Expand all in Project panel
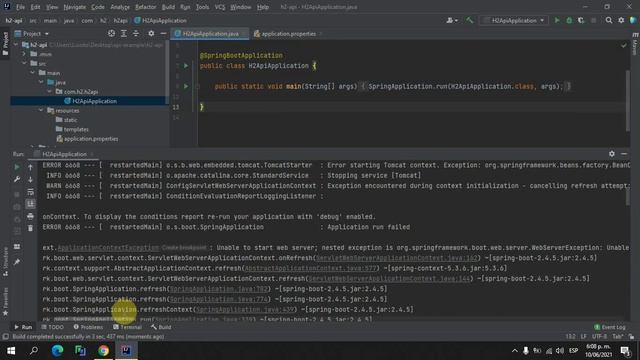640x360 pixels. tap(124, 33)
